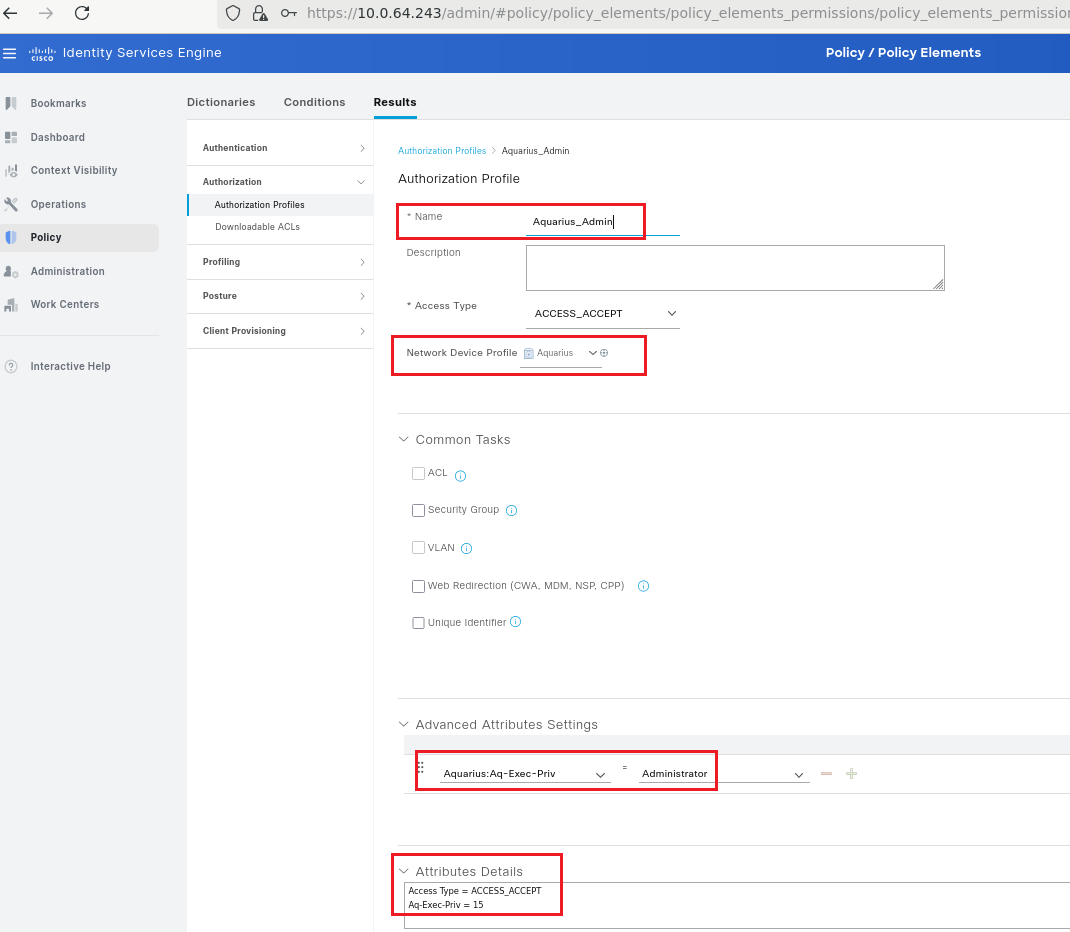Click the Name input field
The width and height of the screenshot is (1070, 932).
pos(603,222)
